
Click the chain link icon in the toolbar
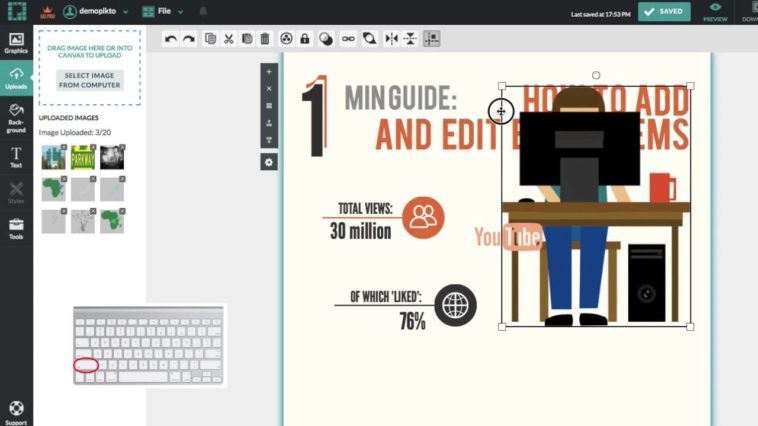click(348, 39)
